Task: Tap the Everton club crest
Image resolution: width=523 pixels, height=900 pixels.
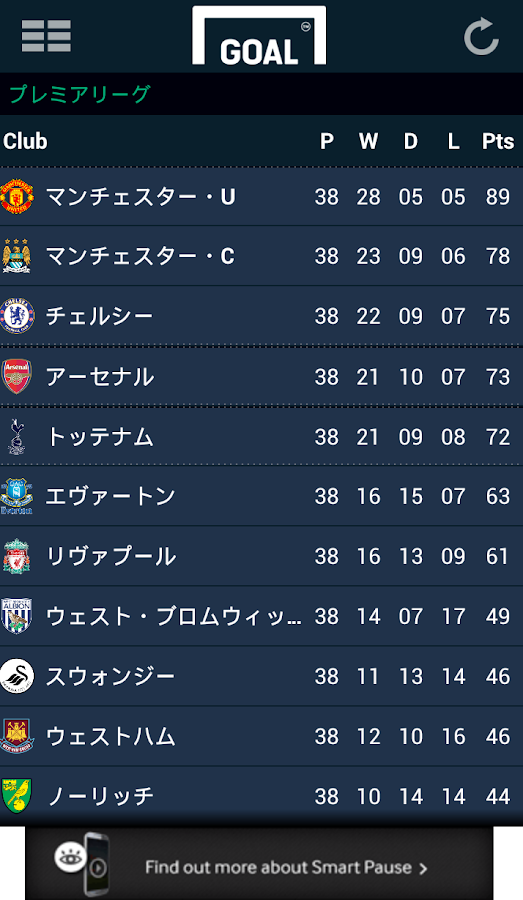Action: pyautogui.click(x=17, y=496)
